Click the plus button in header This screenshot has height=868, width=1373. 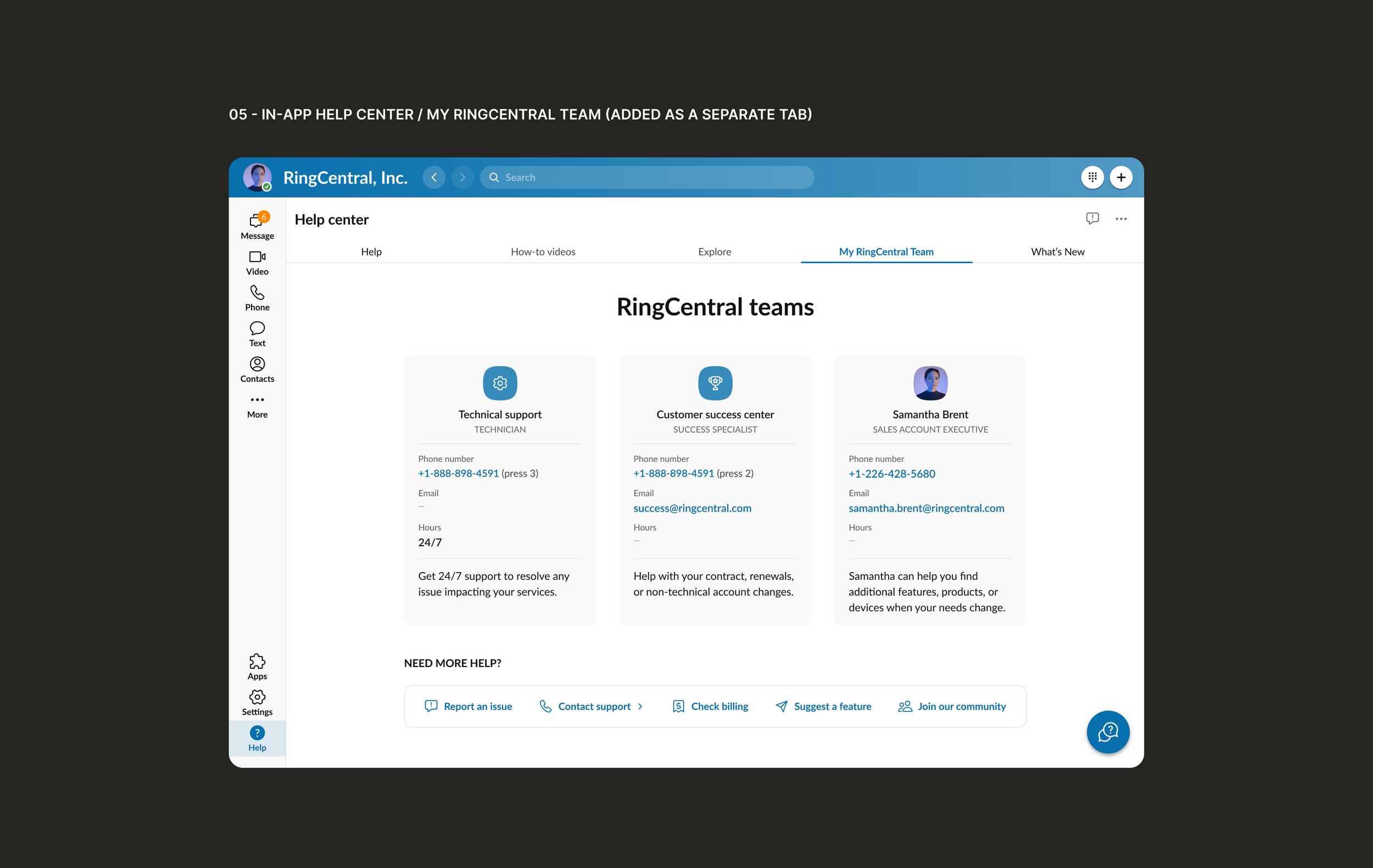1120,177
